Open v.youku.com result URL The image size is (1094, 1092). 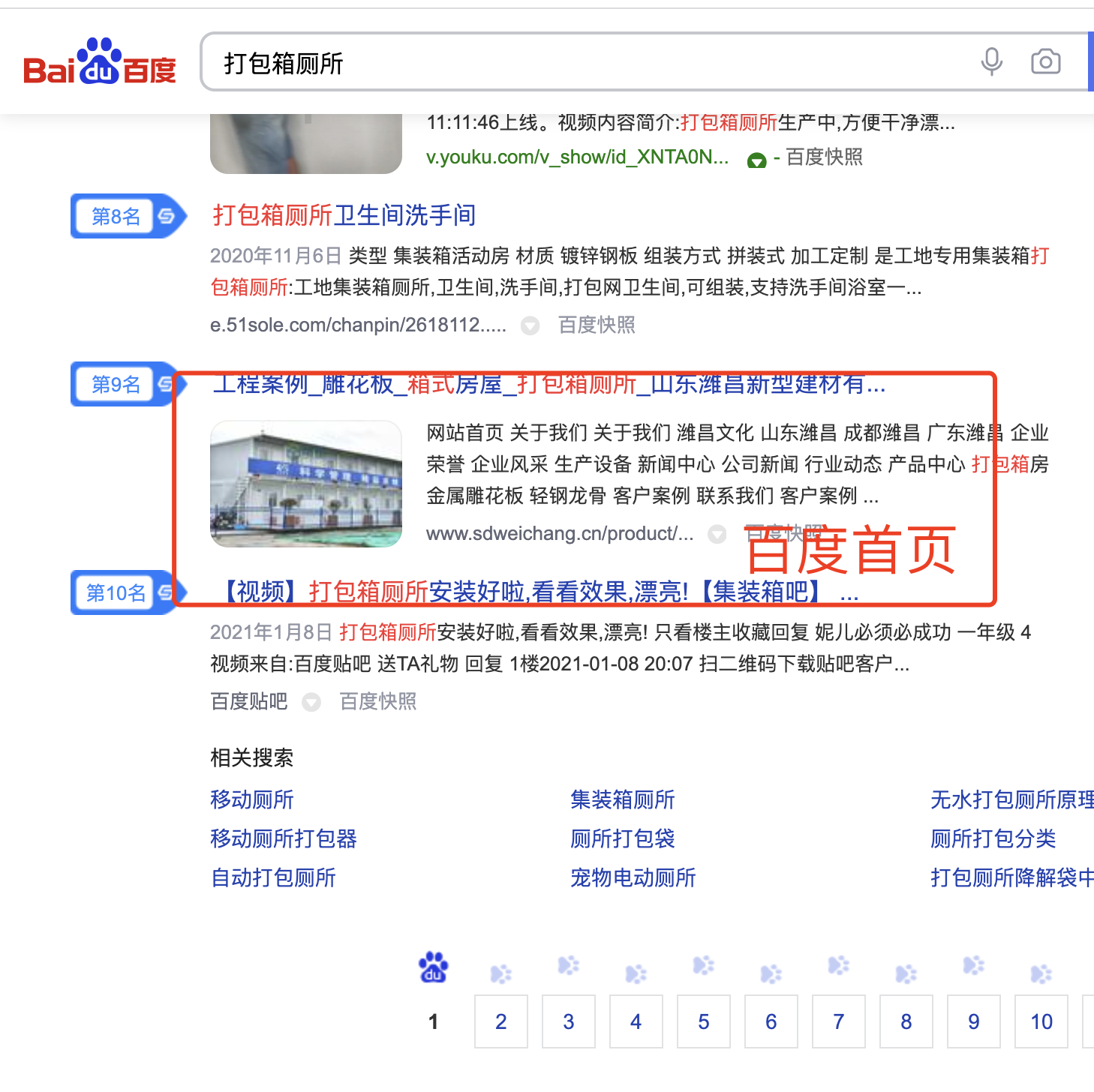577,157
